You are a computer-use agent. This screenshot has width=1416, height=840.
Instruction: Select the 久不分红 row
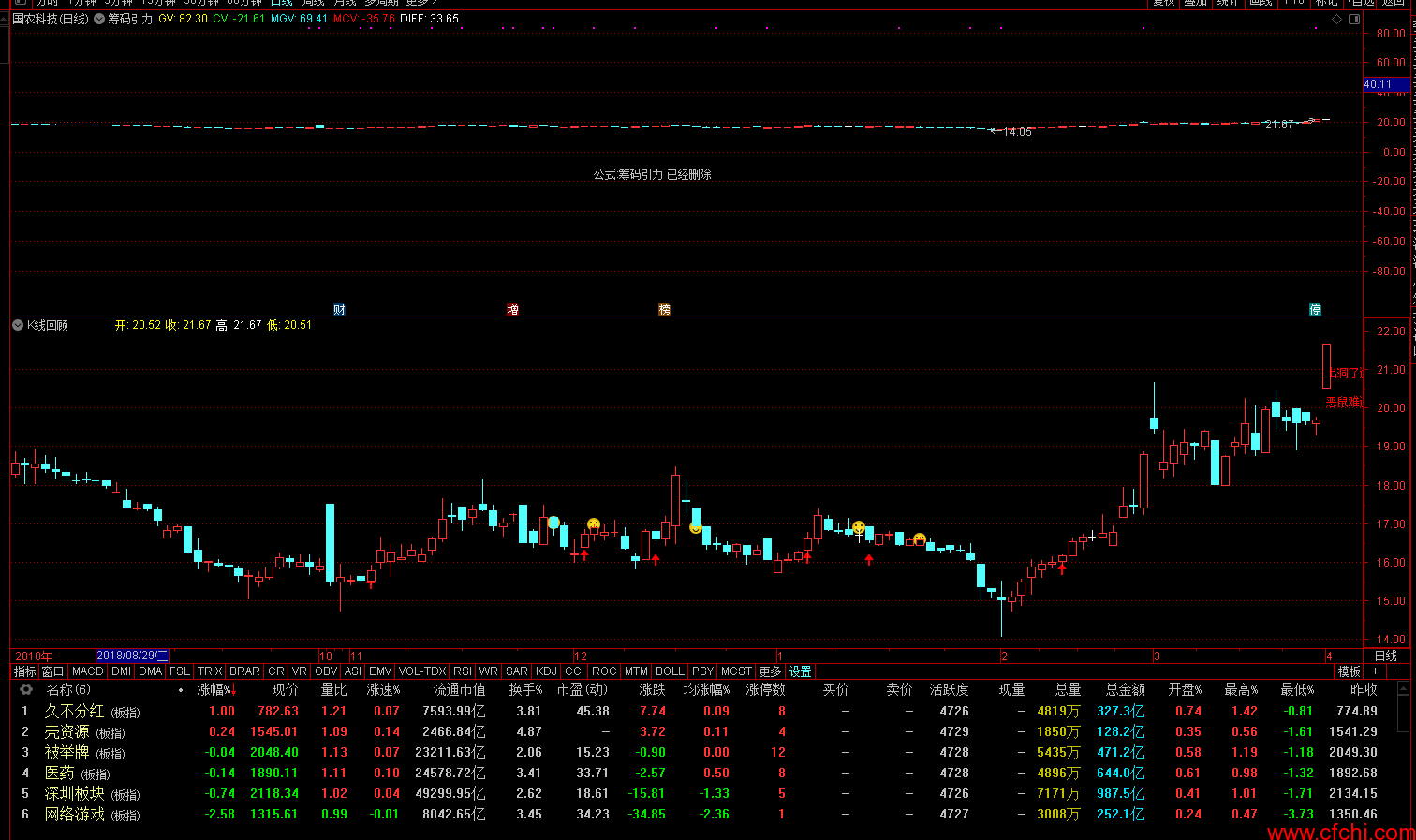click(x=702, y=711)
